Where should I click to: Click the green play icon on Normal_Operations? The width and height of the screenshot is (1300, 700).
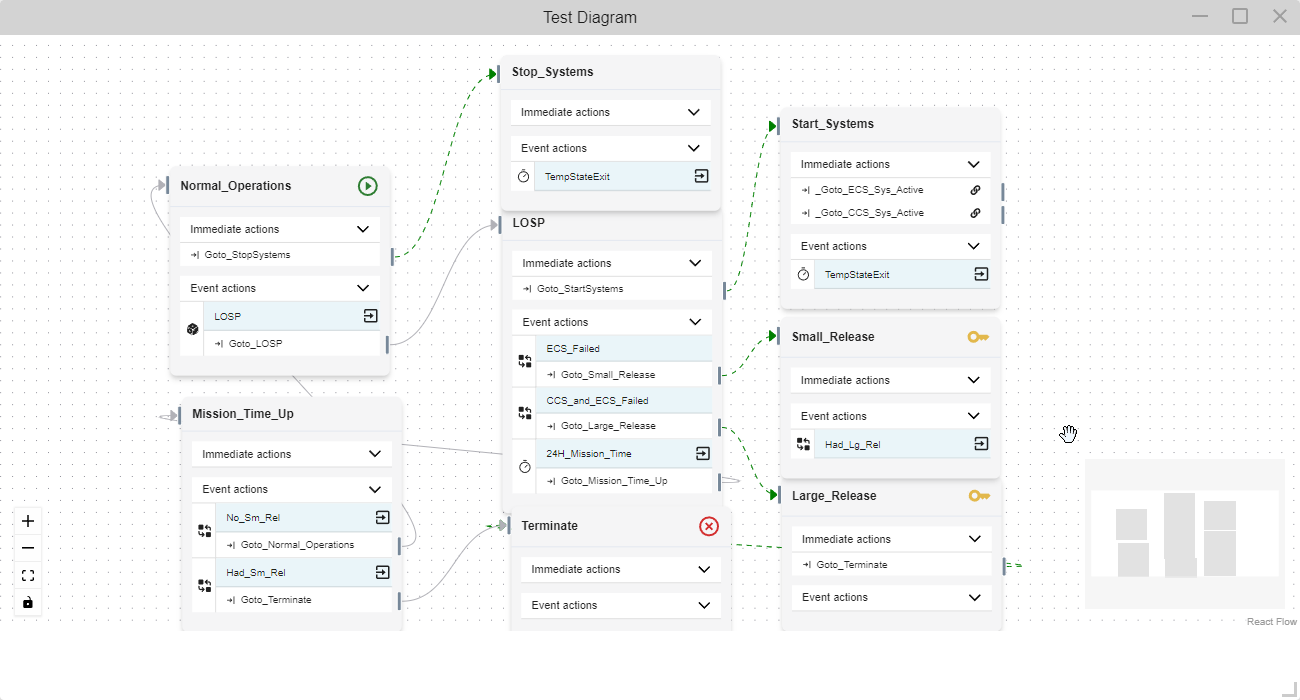368,186
